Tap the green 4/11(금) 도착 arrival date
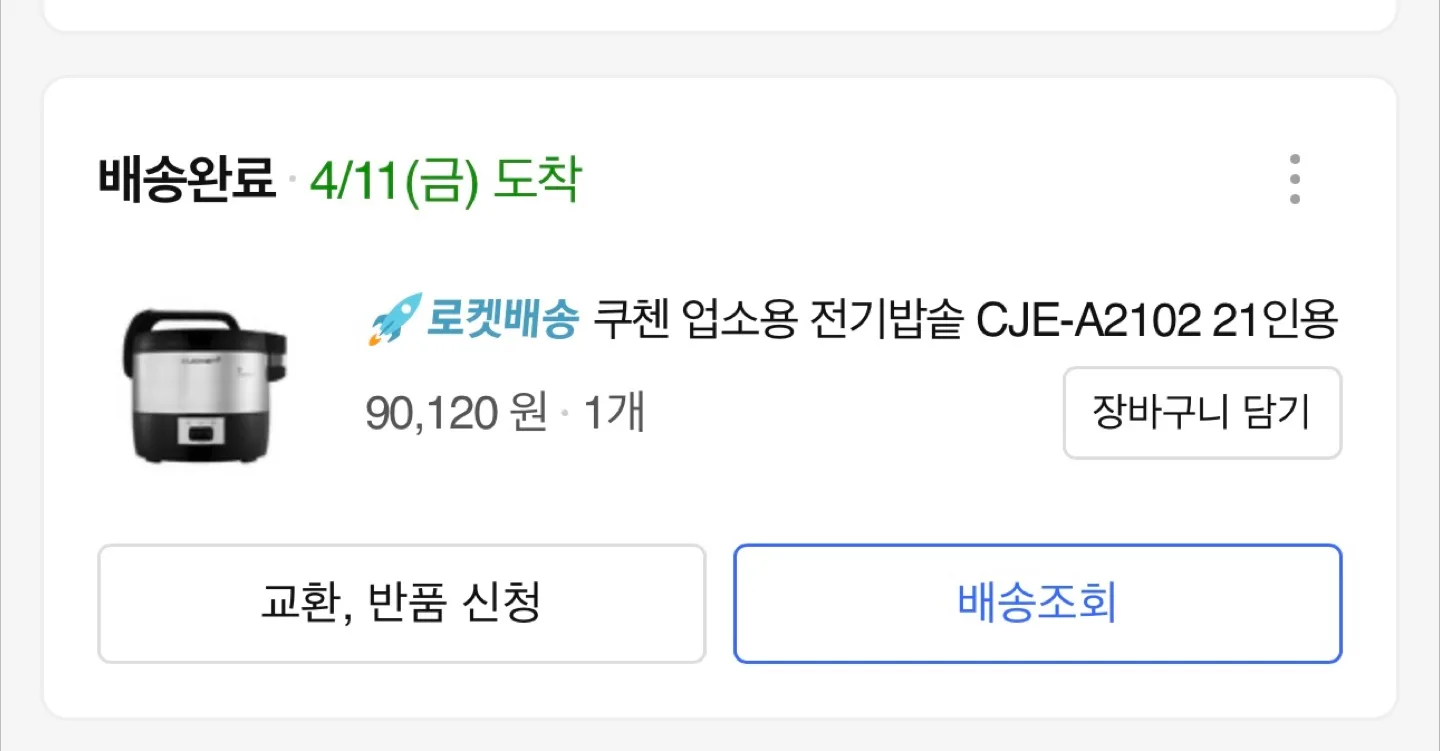 point(445,181)
